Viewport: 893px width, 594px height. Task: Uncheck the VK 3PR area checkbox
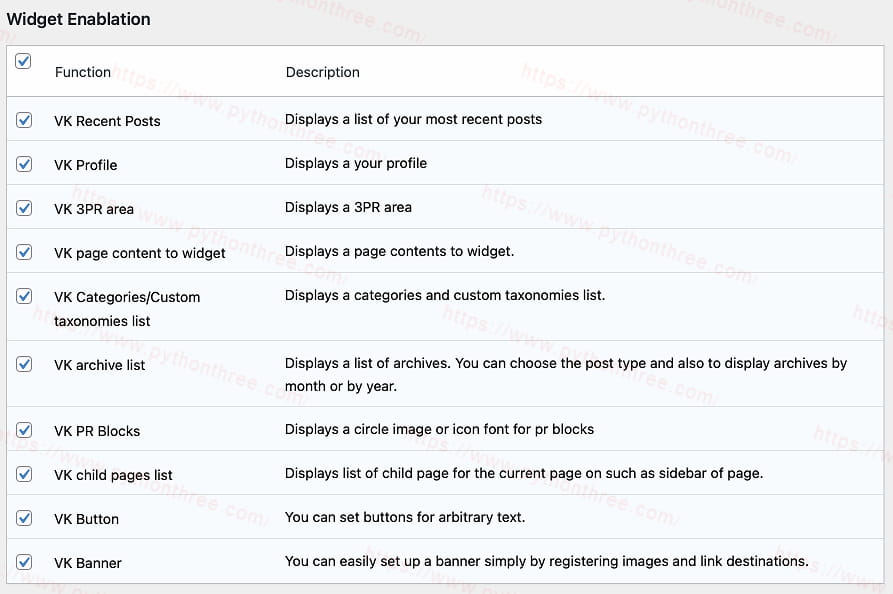[x=24, y=208]
